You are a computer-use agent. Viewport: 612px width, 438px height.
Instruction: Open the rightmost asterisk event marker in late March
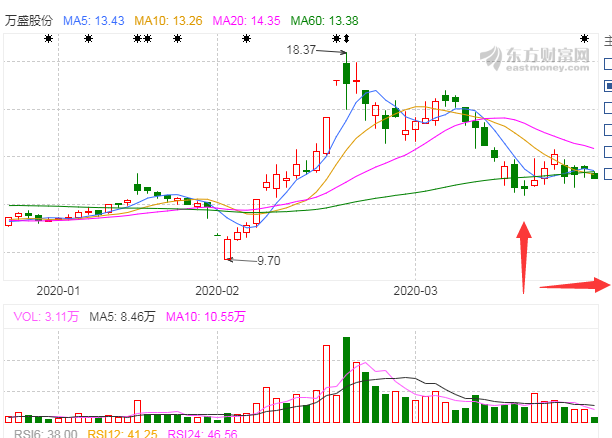584,39
